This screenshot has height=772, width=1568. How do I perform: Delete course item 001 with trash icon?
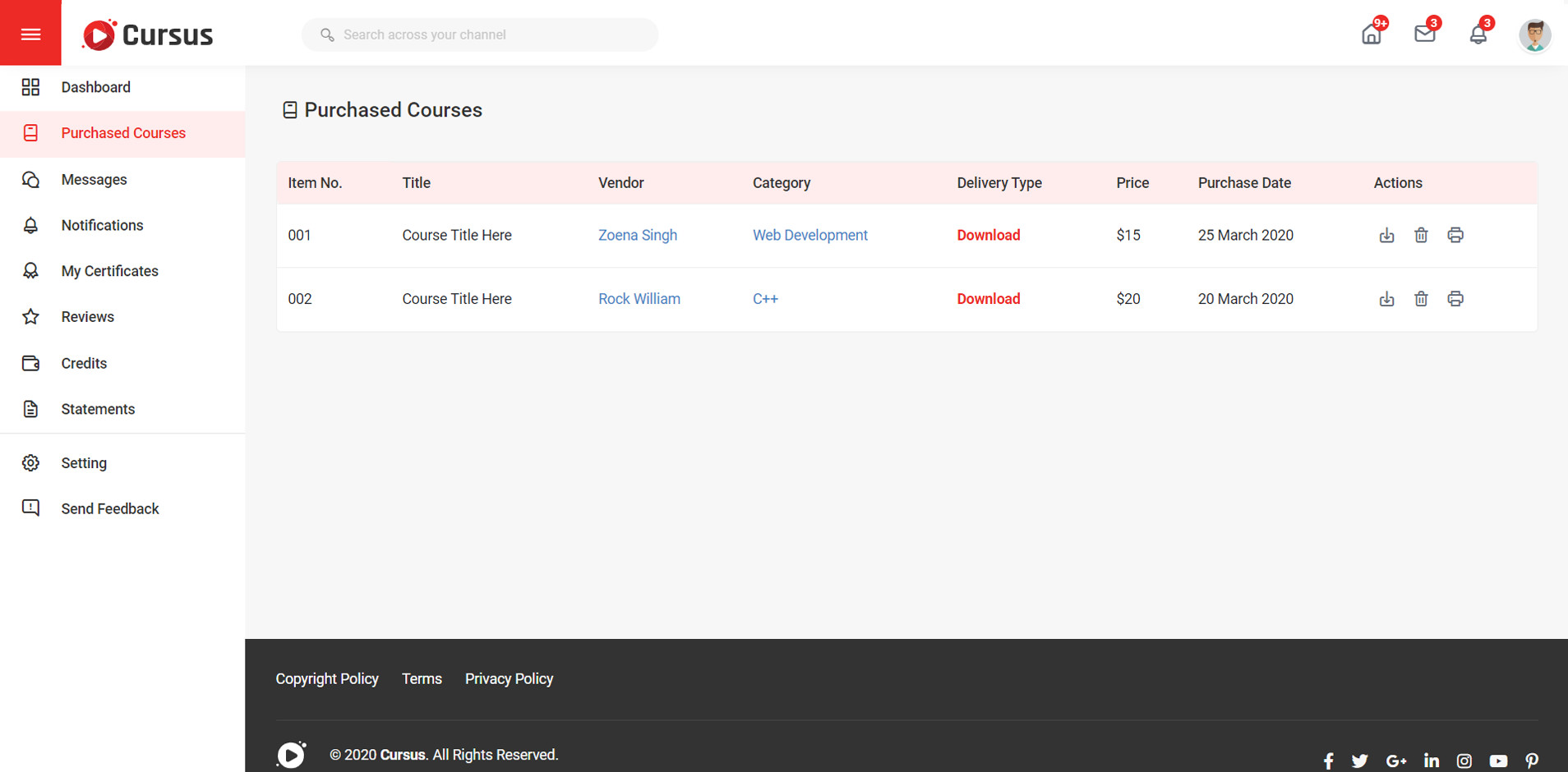tap(1421, 235)
